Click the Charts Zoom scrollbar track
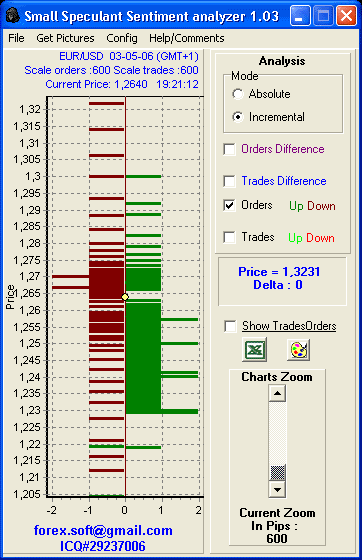 [x=277, y=433]
